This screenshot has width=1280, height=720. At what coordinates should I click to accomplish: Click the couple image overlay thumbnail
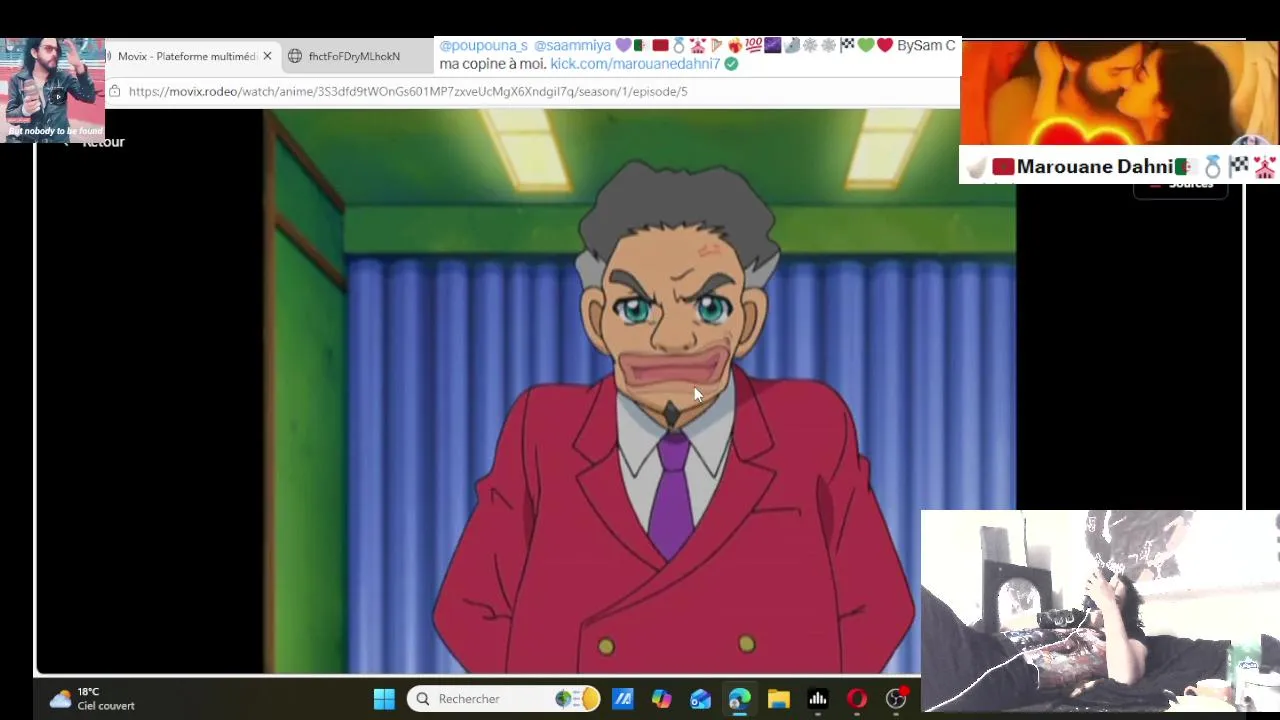1119,93
